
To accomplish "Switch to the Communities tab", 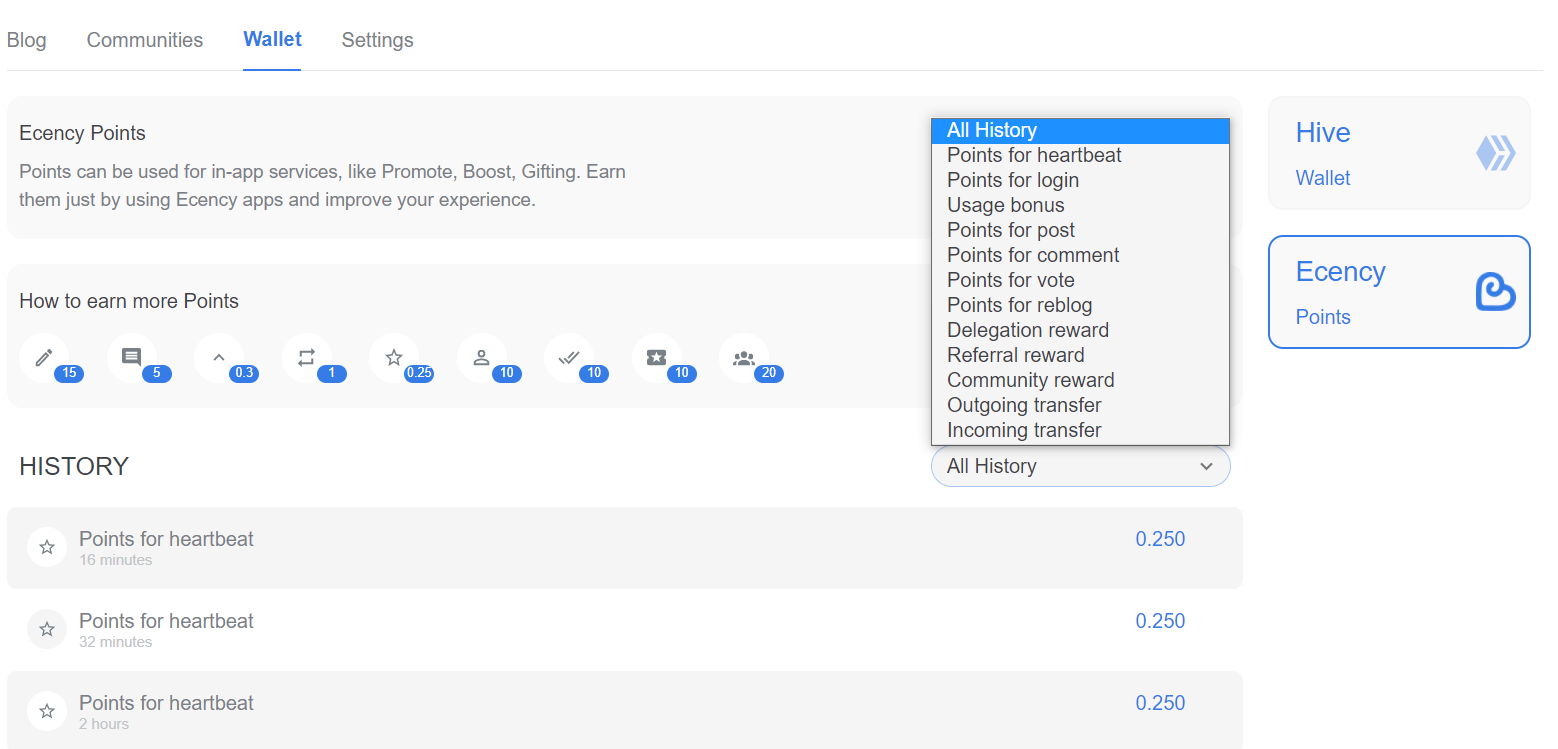I will [145, 40].
